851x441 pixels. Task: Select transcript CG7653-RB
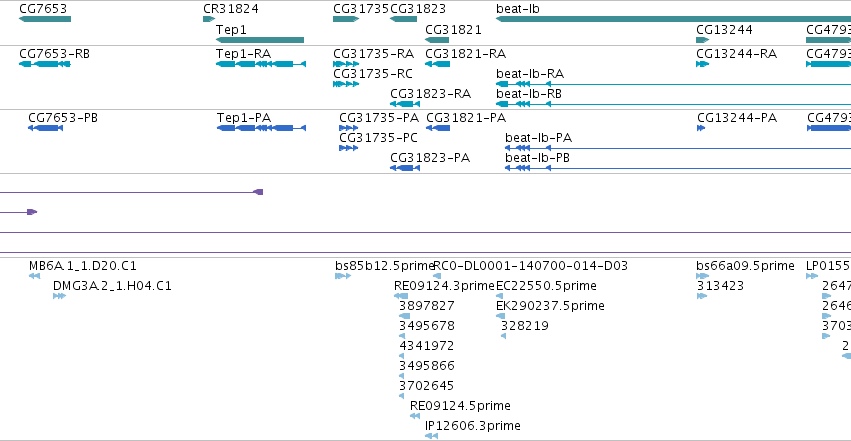click(x=45, y=64)
